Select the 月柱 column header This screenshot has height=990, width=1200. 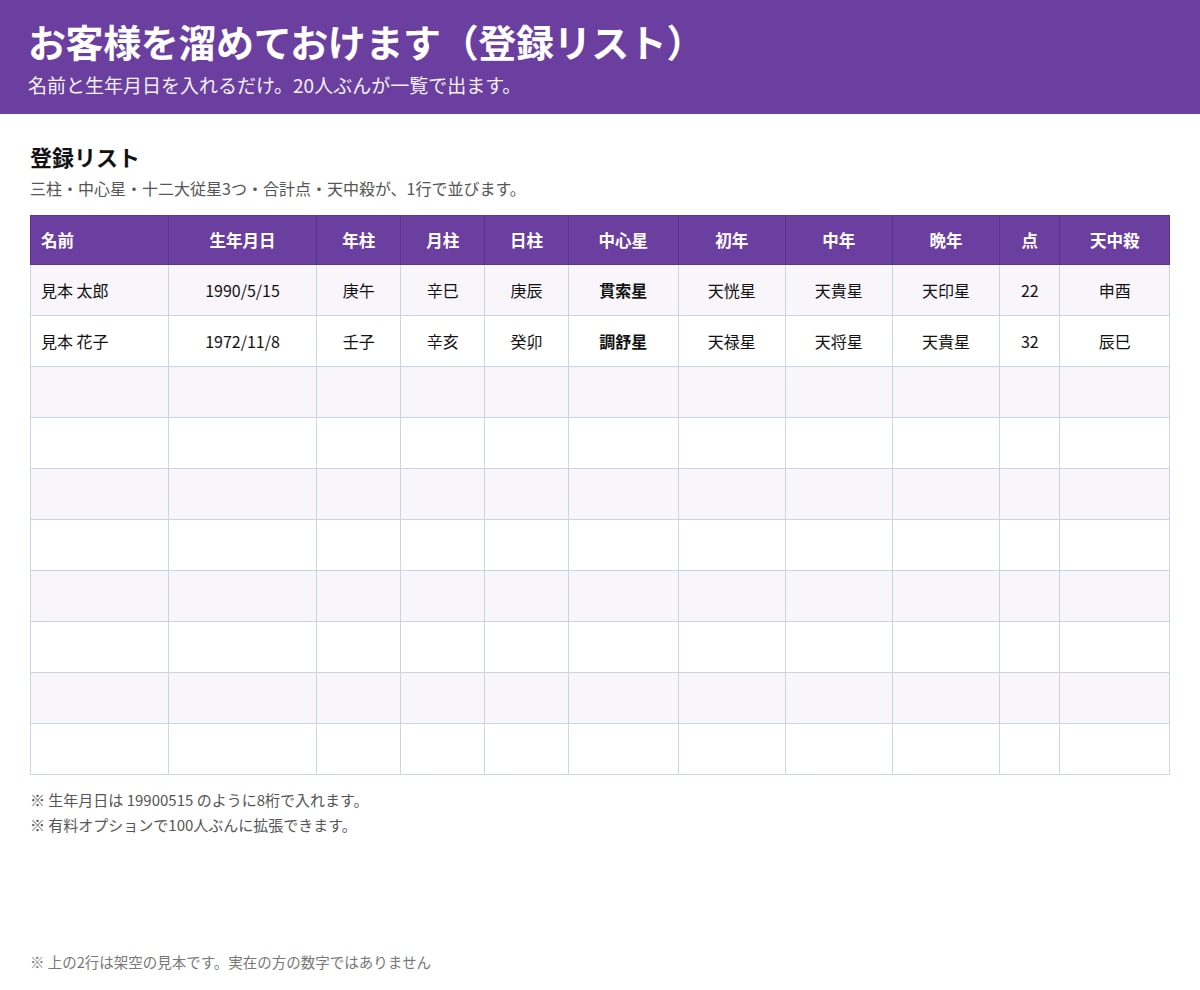(442, 240)
